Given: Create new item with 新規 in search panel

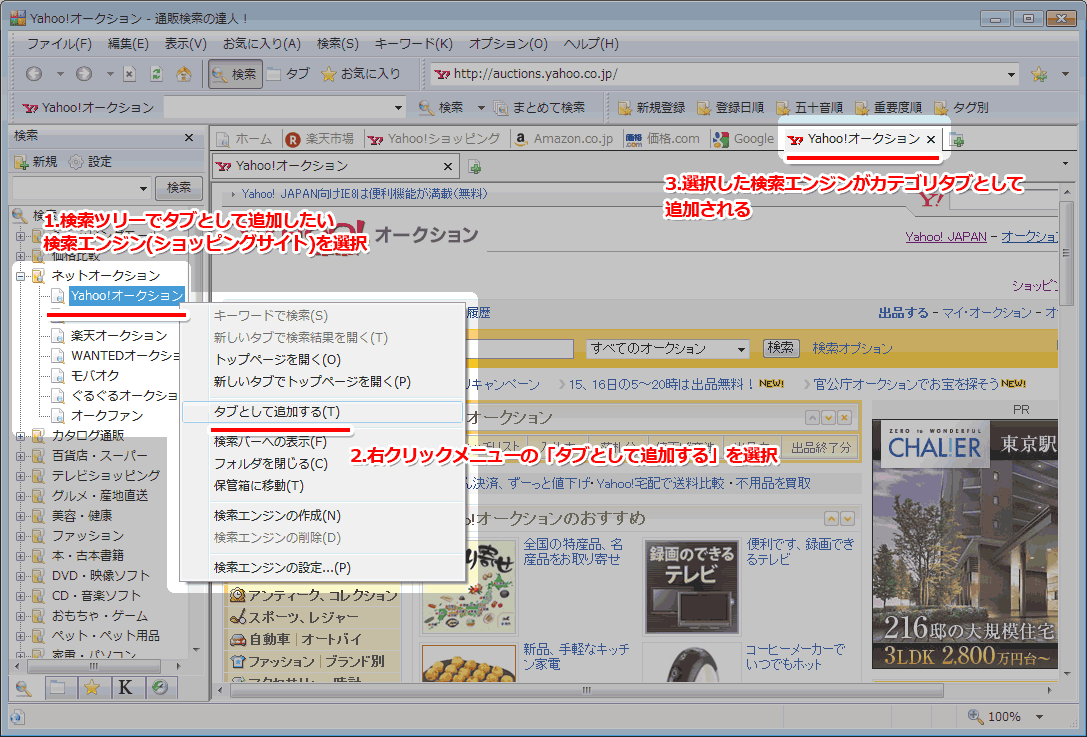Looking at the screenshot, I should 36,162.
